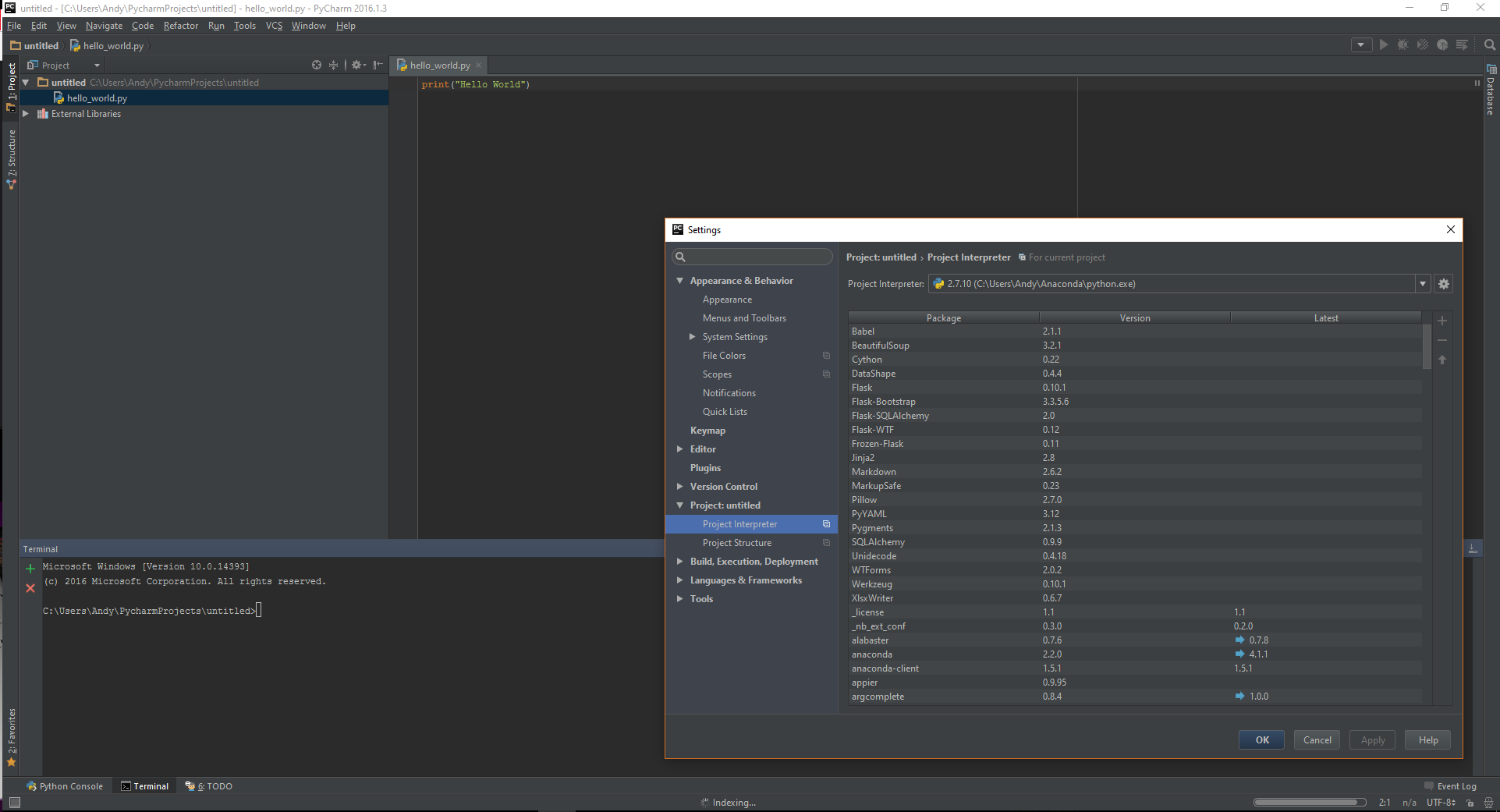Open Search Everywhere magnifier in main toolbar
Image resolution: width=1500 pixels, height=812 pixels.
coord(1489,45)
